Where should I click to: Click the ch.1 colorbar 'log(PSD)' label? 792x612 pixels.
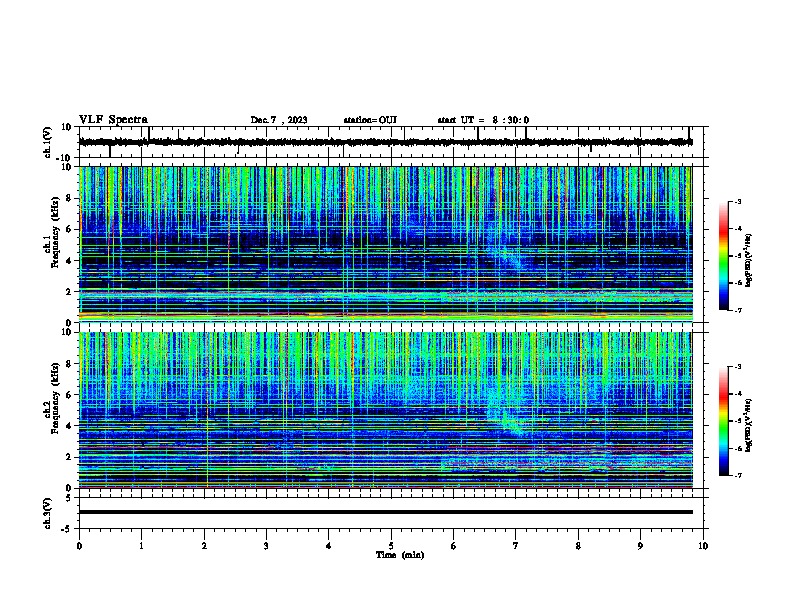[x=749, y=260]
